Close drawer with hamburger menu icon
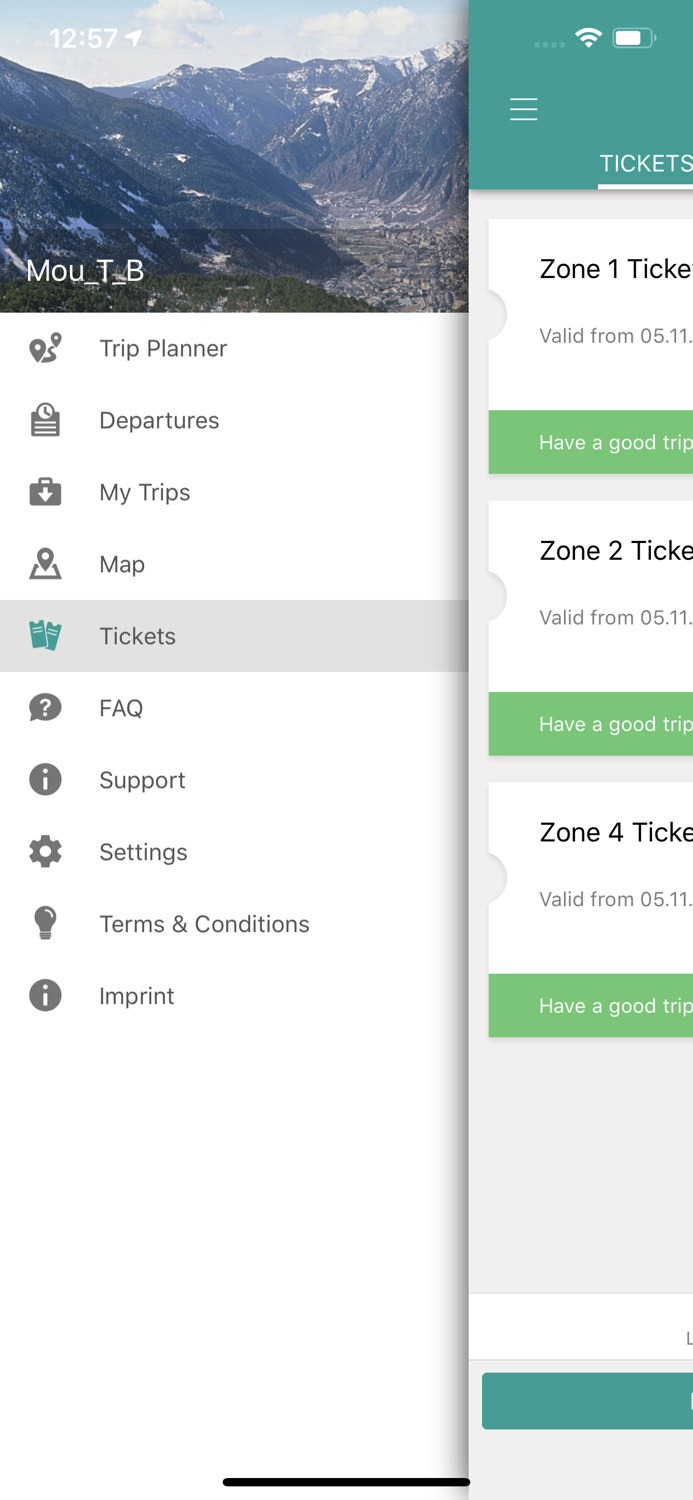693x1500 pixels. pos(523,109)
